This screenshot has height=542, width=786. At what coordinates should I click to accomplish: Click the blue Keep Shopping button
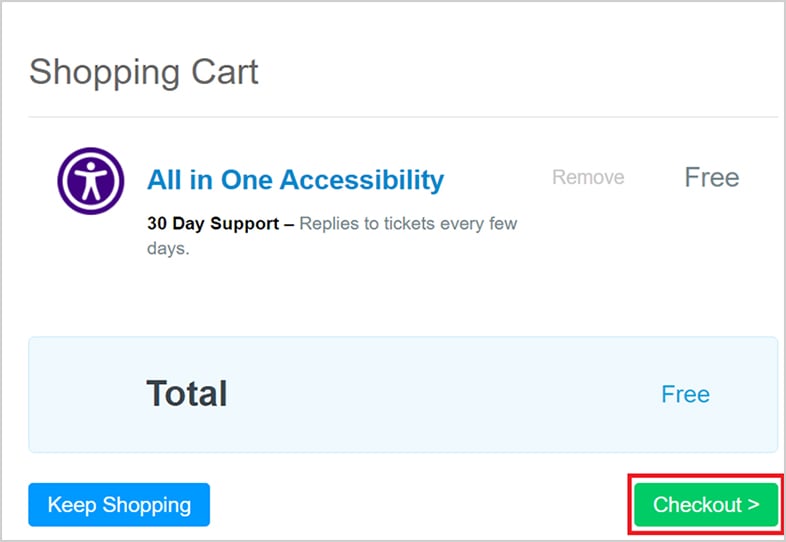coord(119,504)
